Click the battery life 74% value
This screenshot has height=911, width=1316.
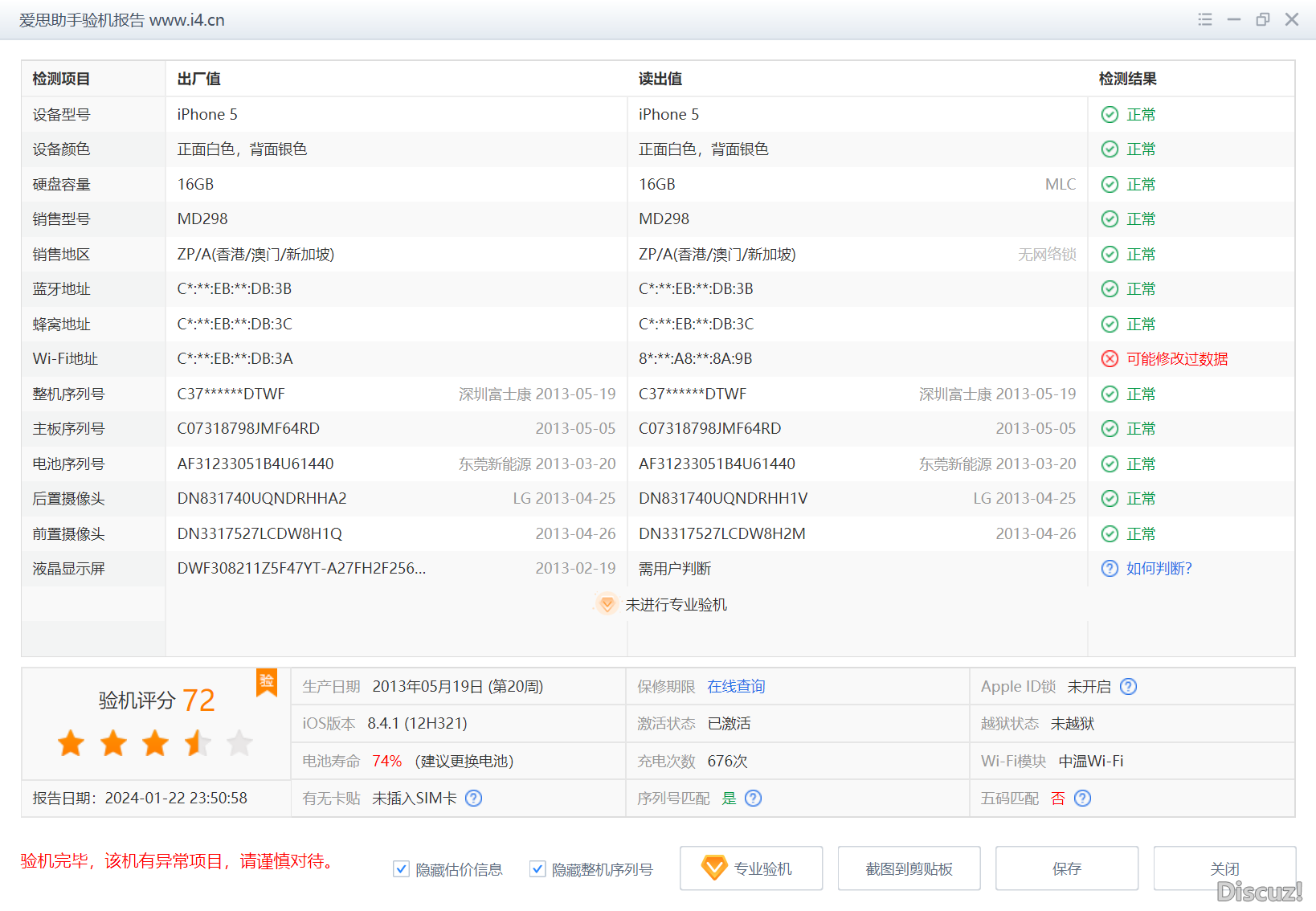(387, 762)
